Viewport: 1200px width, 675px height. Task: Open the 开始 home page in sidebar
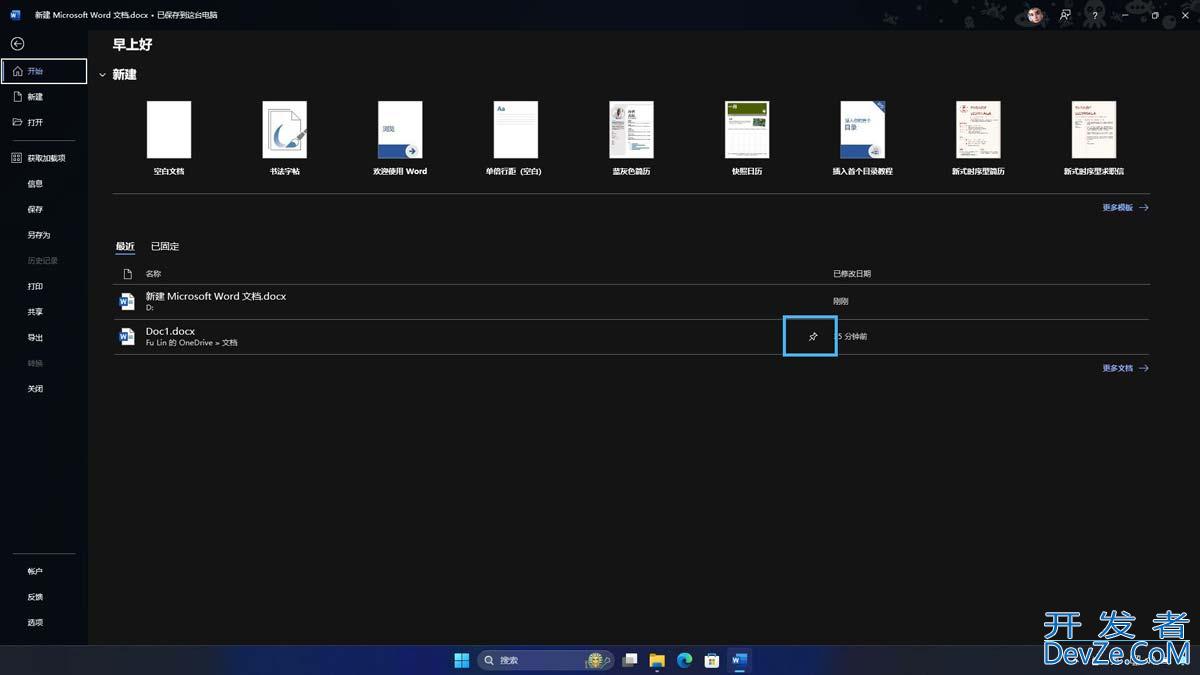[44, 72]
